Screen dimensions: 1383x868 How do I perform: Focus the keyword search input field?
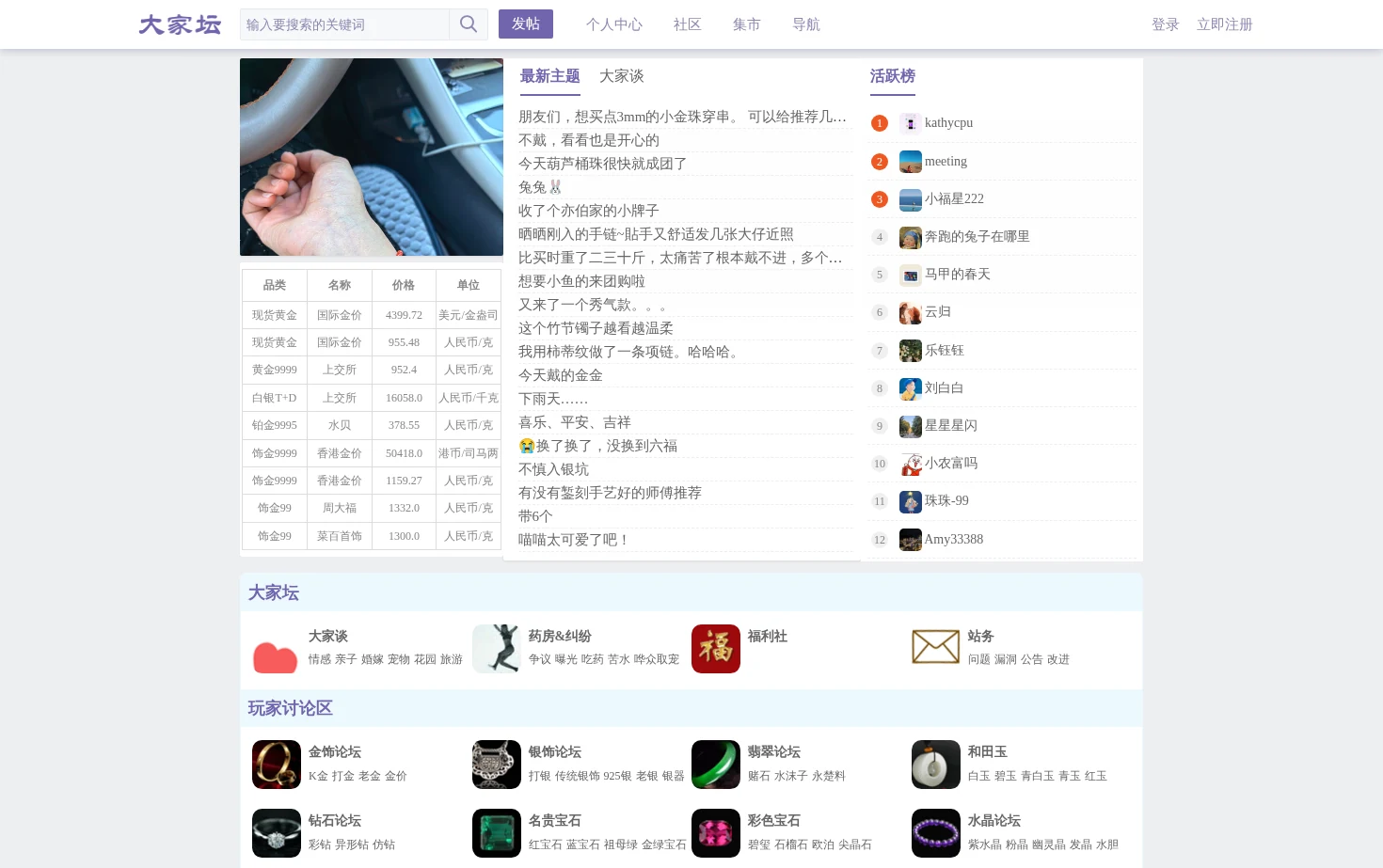click(x=344, y=24)
